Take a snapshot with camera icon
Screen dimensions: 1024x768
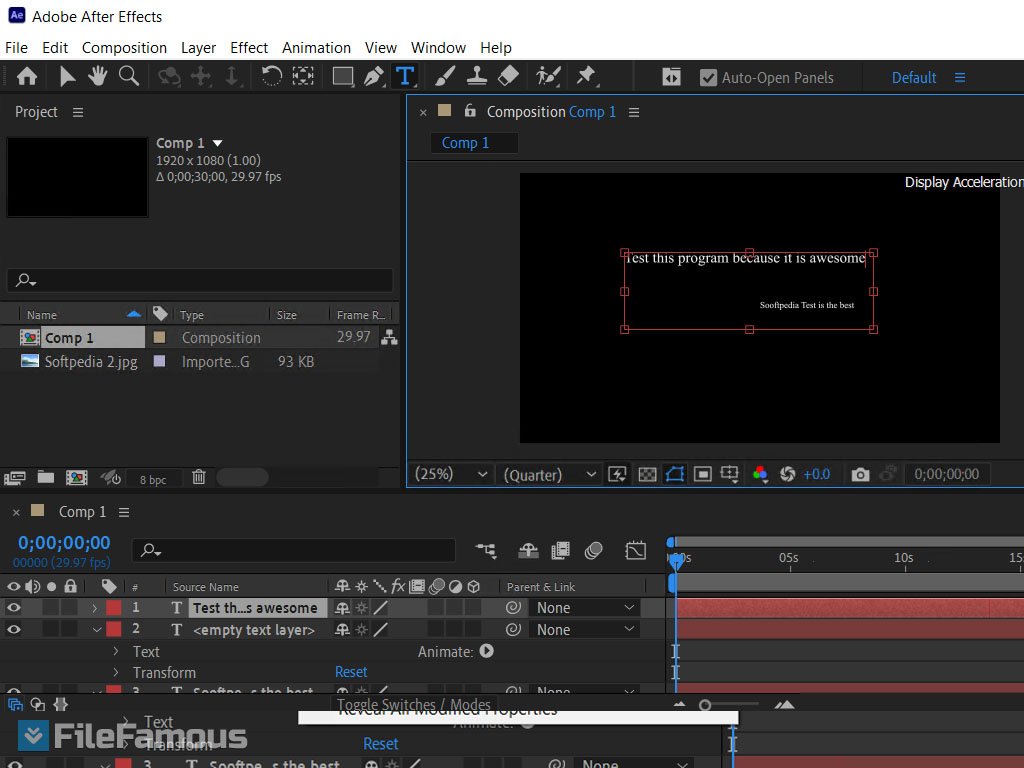tap(860, 475)
